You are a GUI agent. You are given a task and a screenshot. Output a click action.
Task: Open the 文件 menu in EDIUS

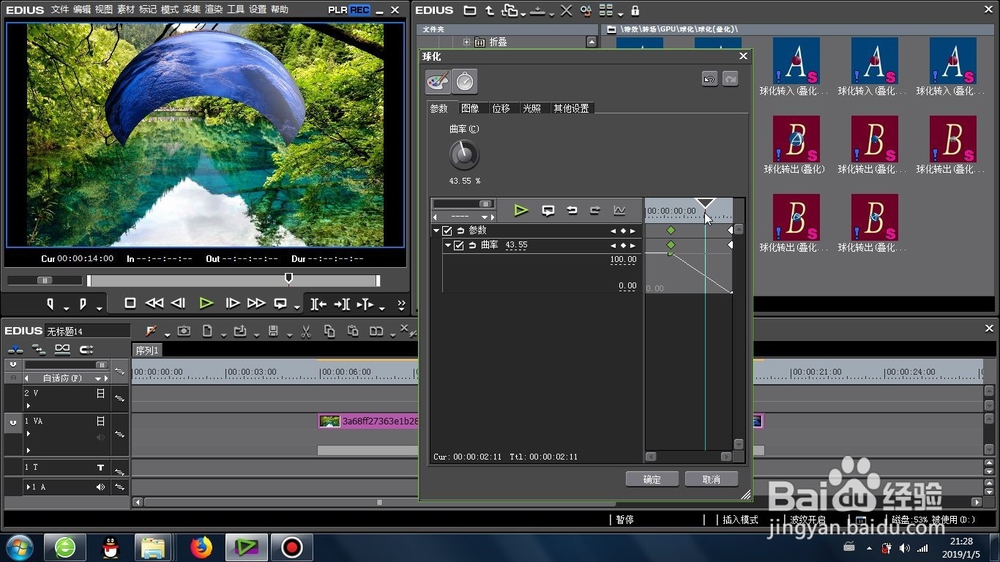(x=59, y=10)
